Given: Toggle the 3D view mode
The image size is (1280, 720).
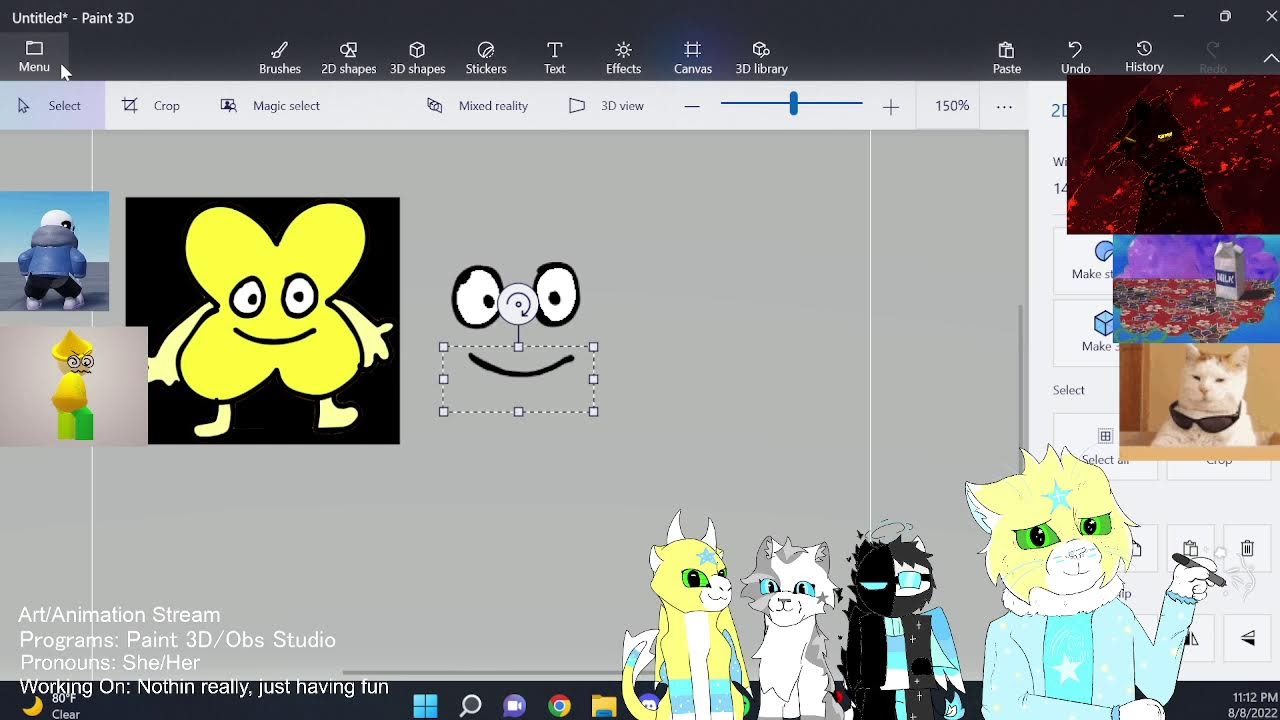Looking at the screenshot, I should 606,105.
